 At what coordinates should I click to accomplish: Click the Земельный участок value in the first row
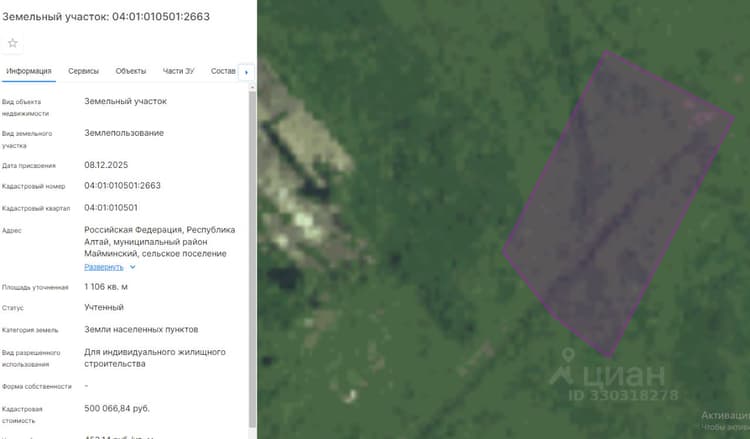(x=125, y=101)
